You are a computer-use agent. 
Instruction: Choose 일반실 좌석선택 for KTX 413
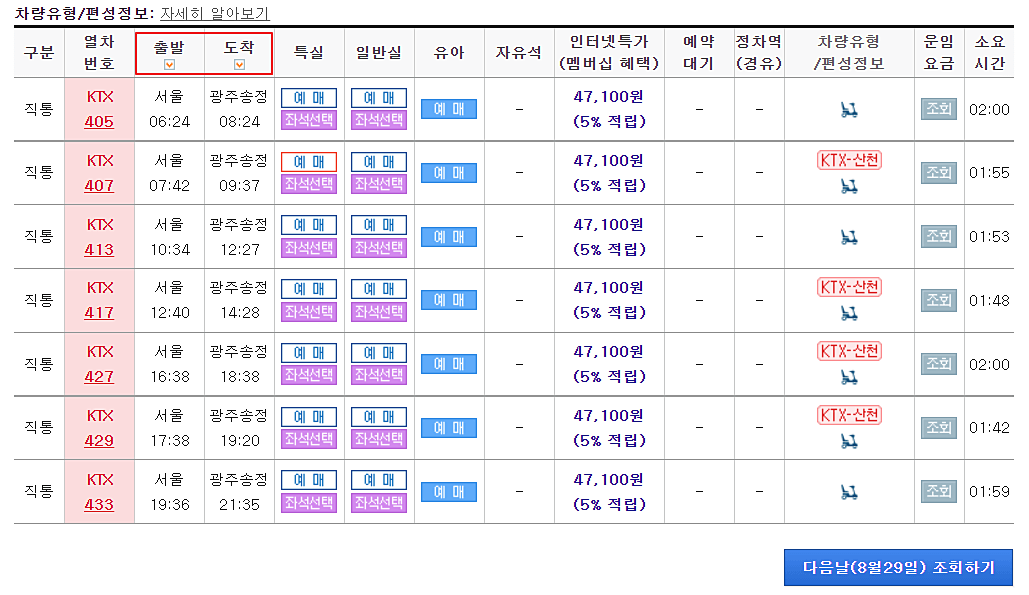(379, 248)
